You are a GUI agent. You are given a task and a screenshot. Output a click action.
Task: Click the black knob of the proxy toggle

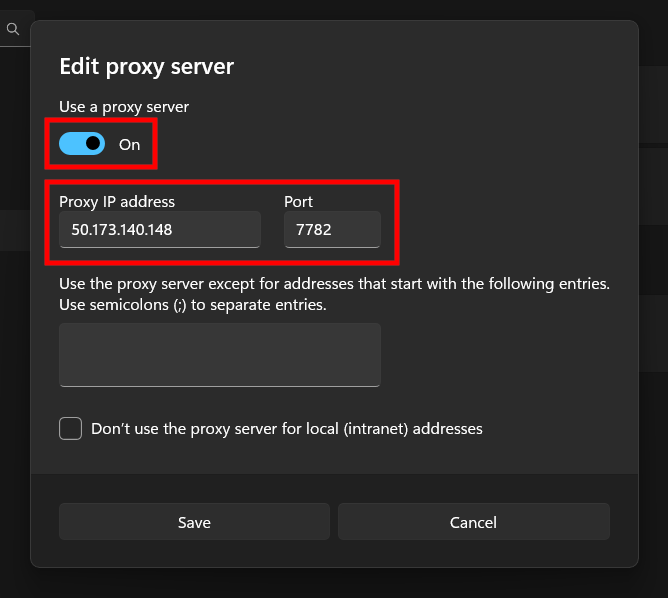pos(93,144)
